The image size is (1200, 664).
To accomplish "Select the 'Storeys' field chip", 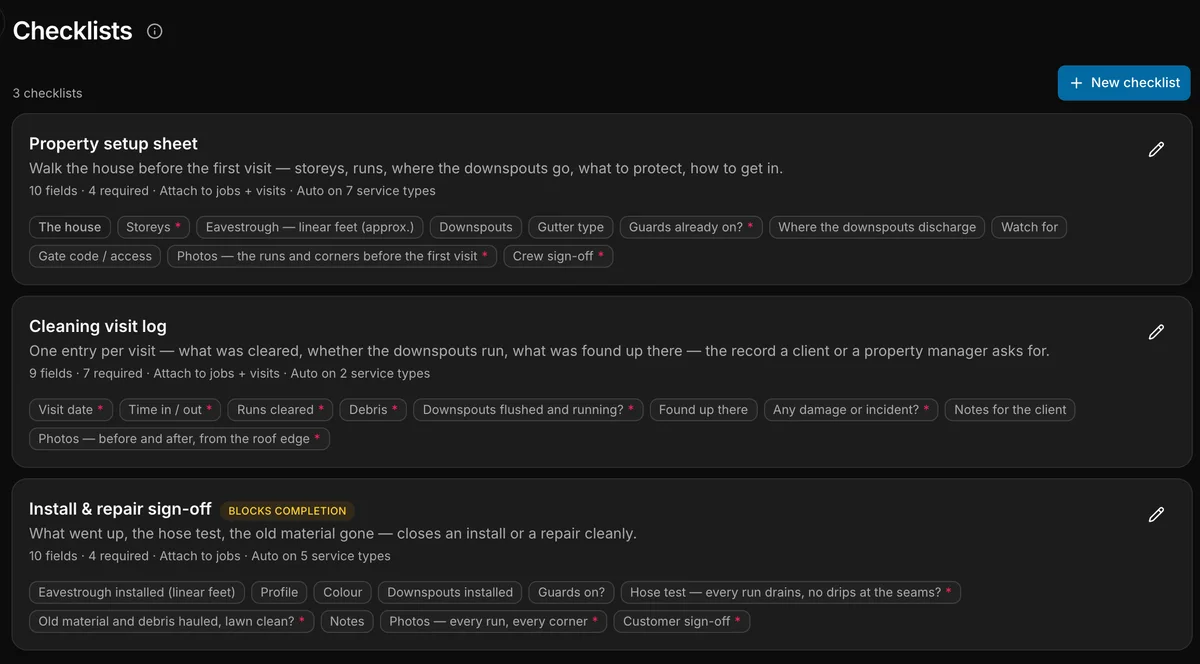I will pos(153,227).
